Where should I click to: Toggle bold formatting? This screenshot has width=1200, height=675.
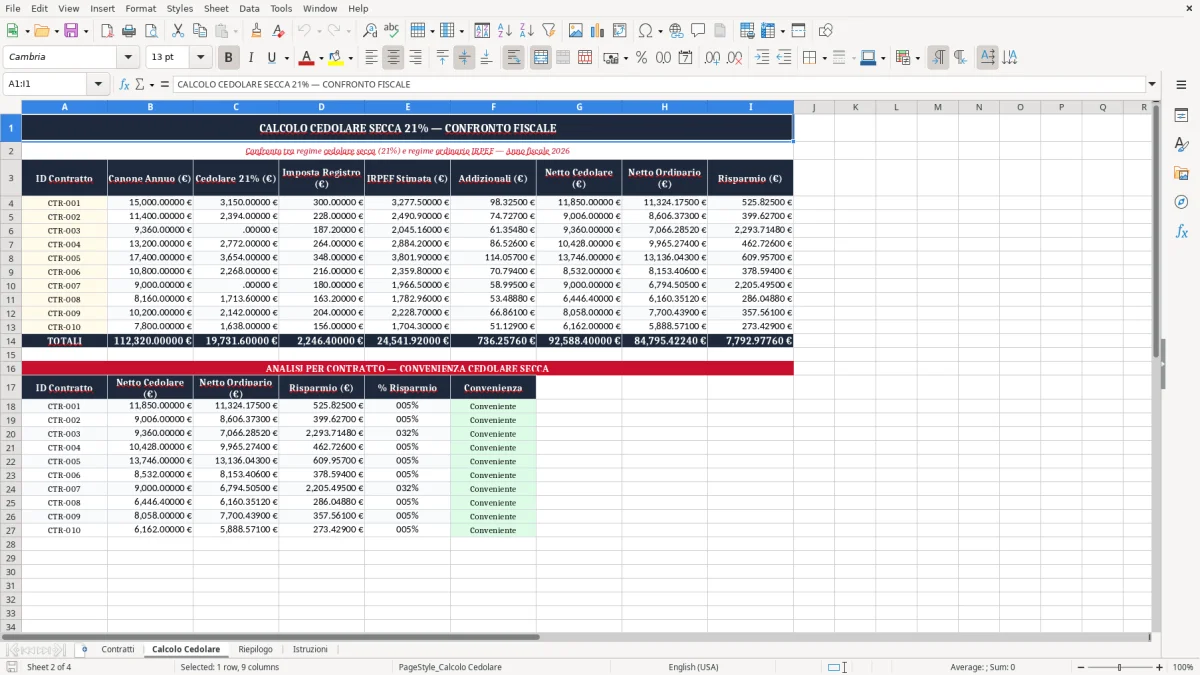[x=228, y=58]
